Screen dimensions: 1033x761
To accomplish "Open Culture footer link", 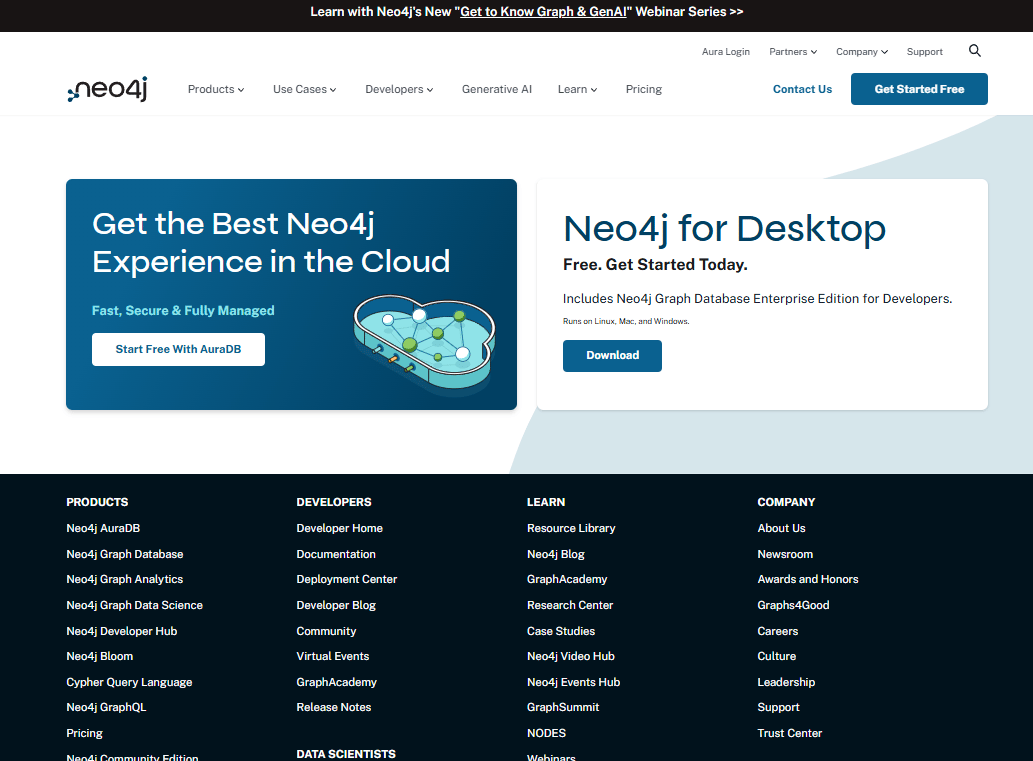I will [x=777, y=656].
